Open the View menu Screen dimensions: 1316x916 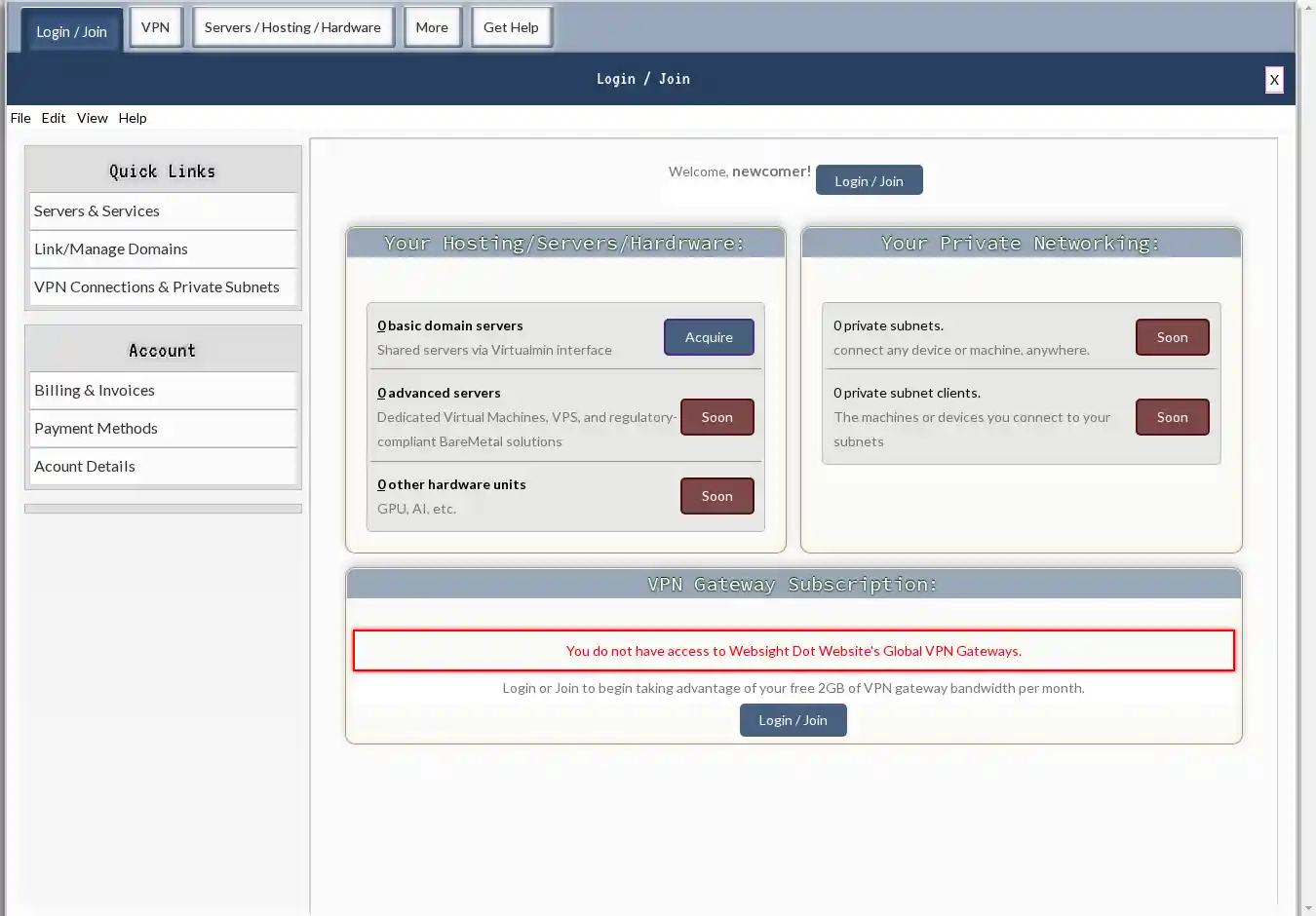click(93, 118)
